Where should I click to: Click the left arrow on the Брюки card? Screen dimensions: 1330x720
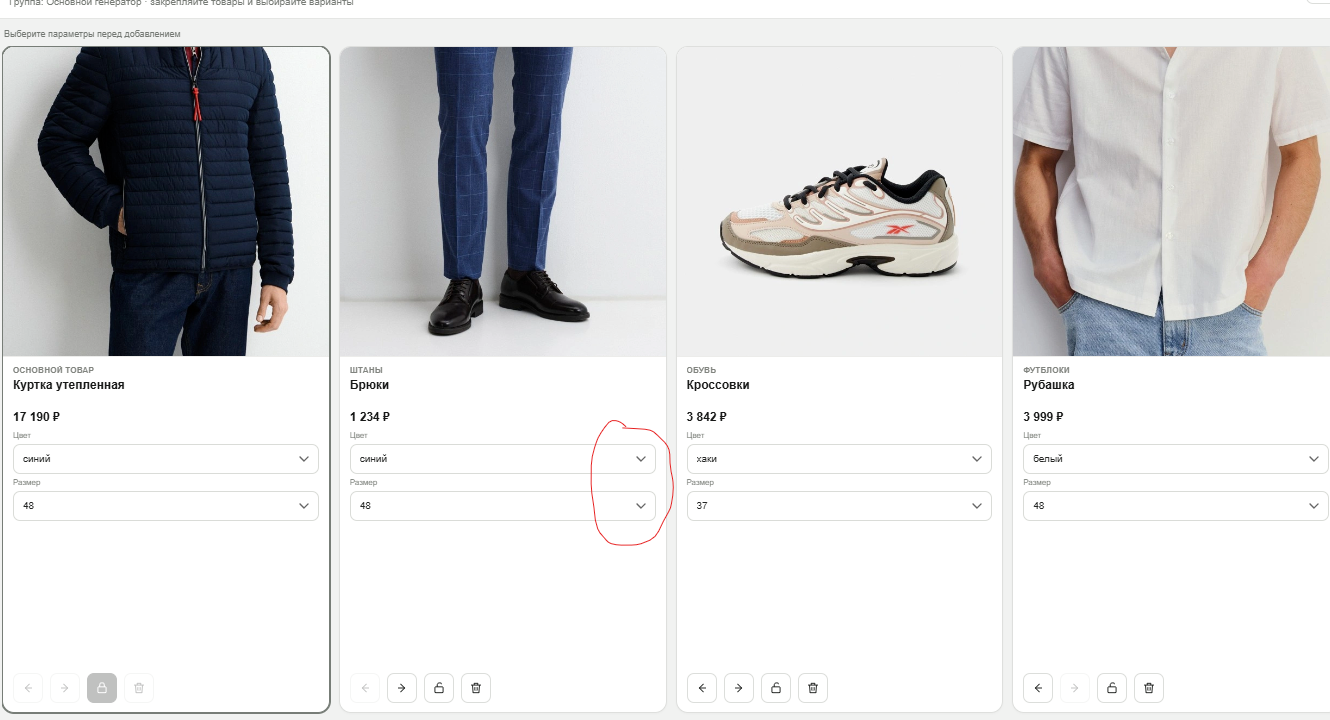click(x=365, y=688)
